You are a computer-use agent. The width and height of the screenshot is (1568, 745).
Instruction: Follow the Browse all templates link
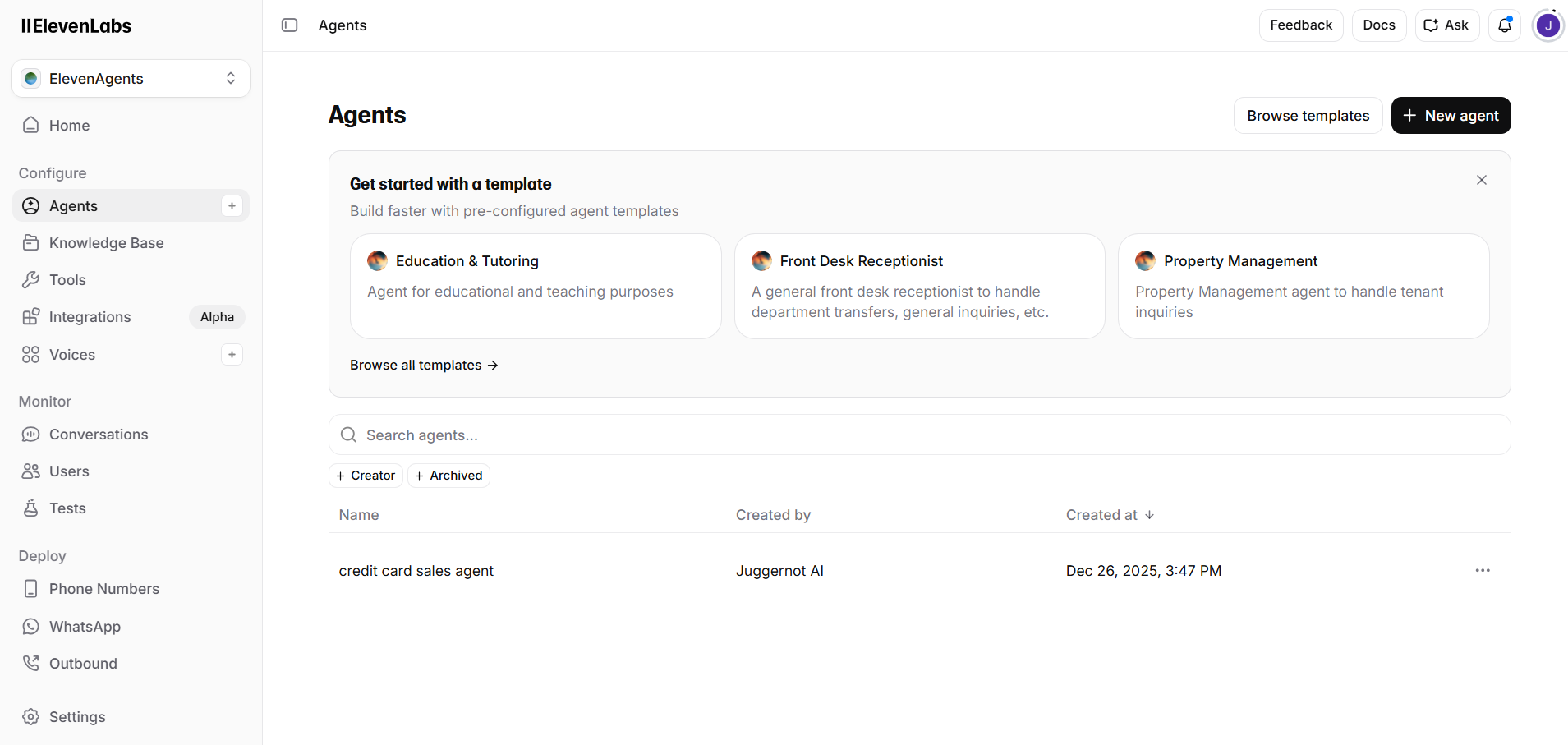(x=424, y=366)
